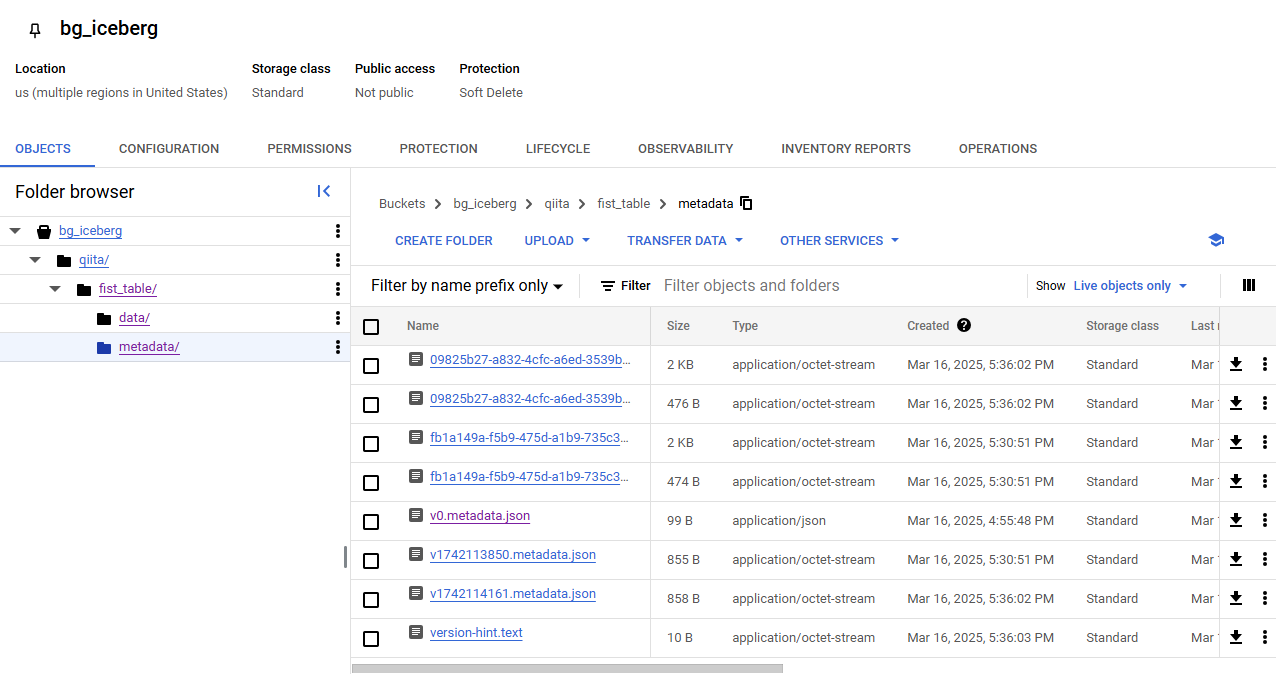Switch to the LIFECYCLE tab

click(x=558, y=149)
